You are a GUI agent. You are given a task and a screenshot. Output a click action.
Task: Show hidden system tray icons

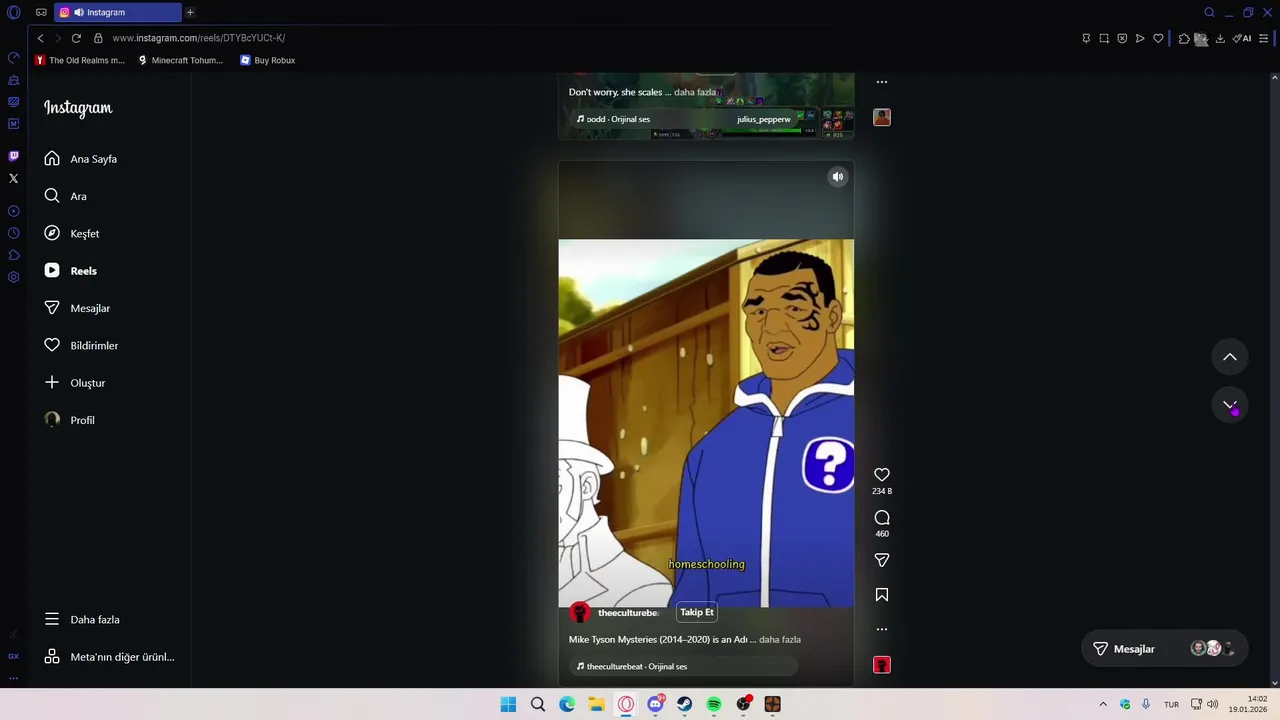(x=1103, y=704)
